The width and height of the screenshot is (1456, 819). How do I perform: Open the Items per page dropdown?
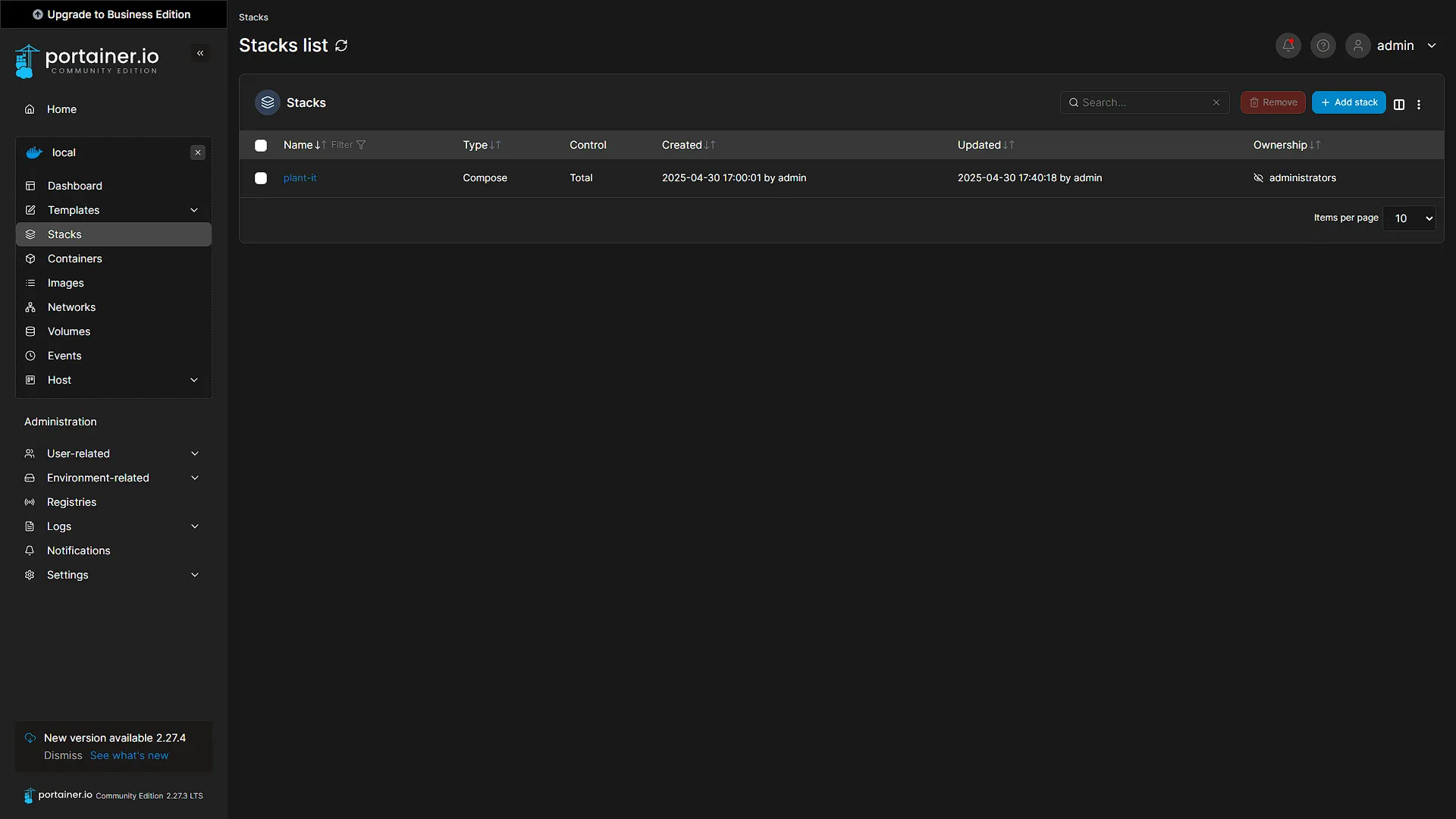[x=1409, y=218]
